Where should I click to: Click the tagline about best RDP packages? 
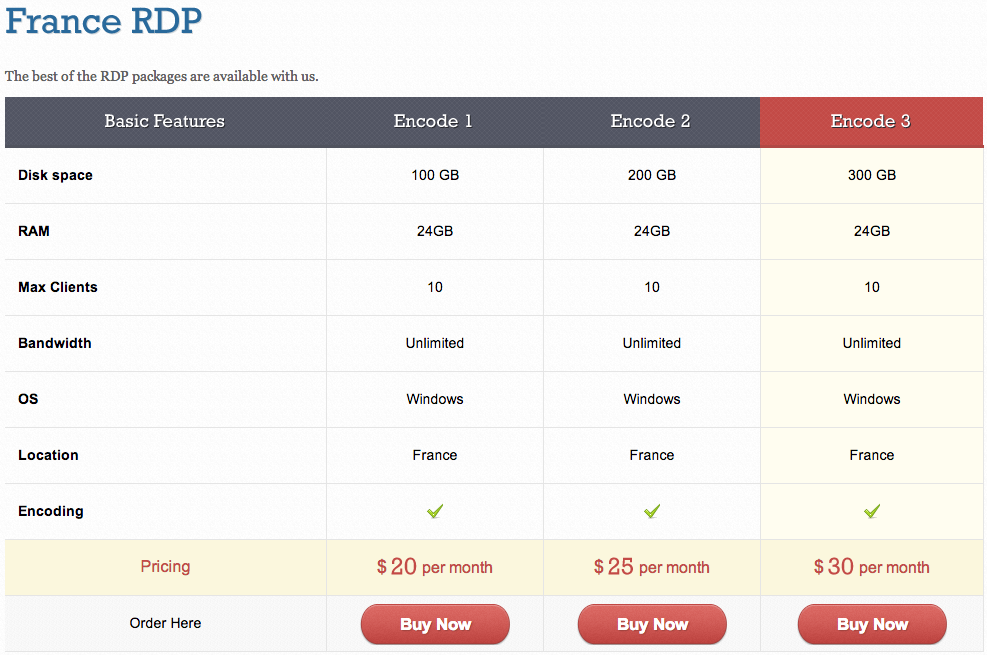pos(162,76)
